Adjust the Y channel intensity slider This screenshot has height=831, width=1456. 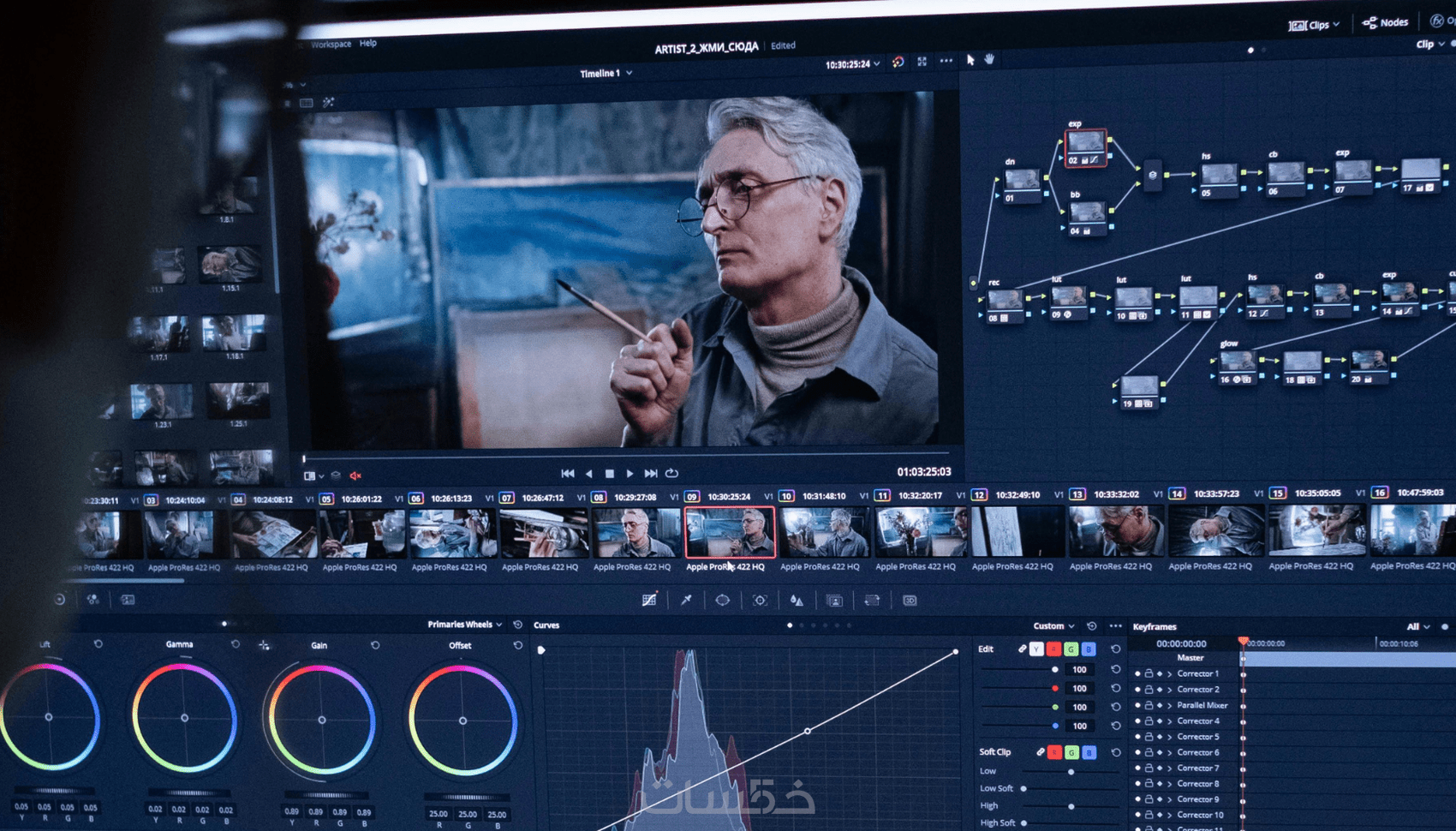click(x=1020, y=669)
